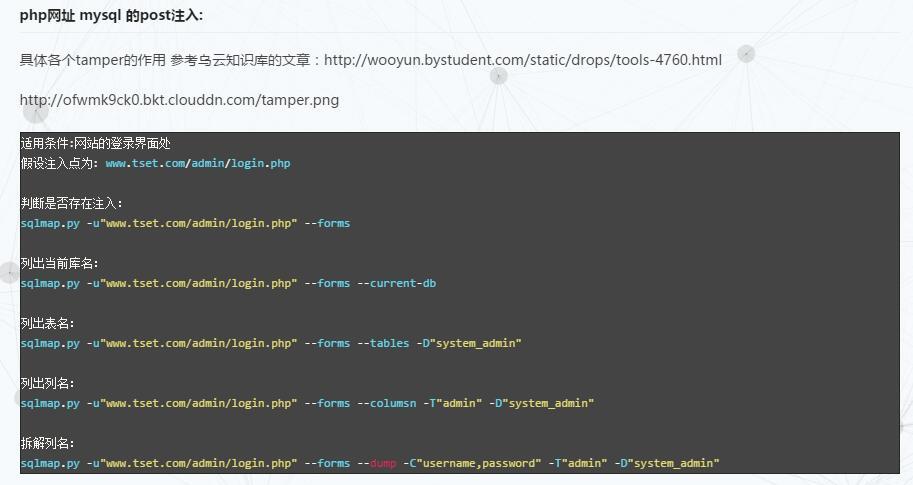Click -D"system_admin" in the dump command
The width and height of the screenshot is (913, 485).
(667, 463)
